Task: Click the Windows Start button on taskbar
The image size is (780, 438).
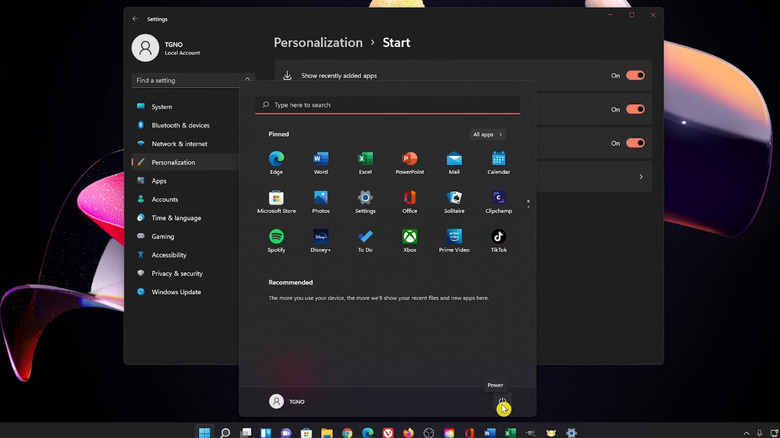Action: click(x=205, y=433)
